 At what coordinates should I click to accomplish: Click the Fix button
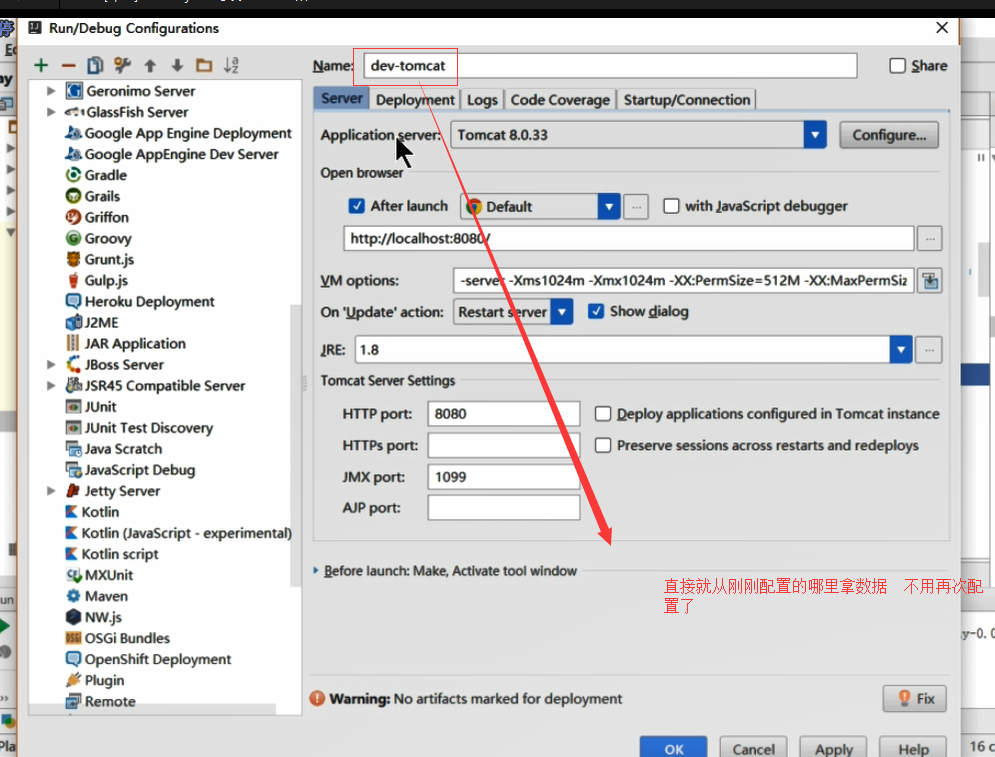click(914, 699)
